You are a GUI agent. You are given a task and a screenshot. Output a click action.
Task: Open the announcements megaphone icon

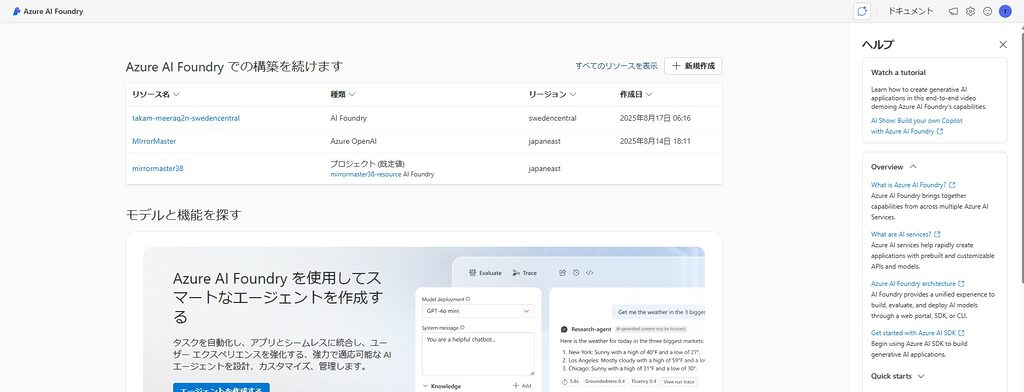(x=953, y=11)
